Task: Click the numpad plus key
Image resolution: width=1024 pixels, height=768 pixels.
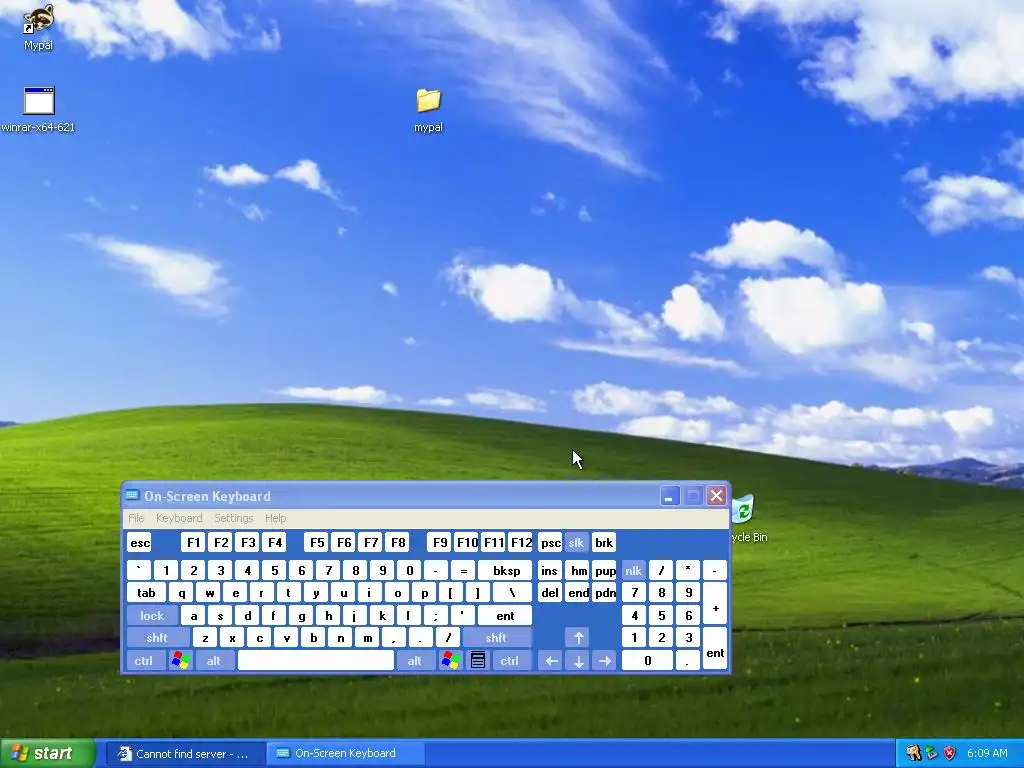Action: 715,604
